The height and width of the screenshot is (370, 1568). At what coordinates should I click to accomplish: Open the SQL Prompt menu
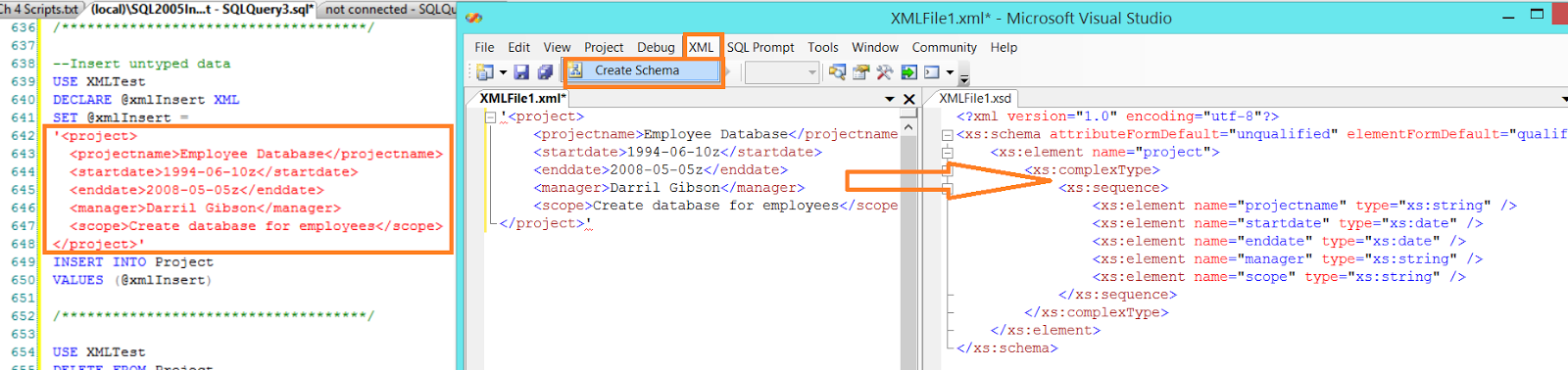(x=760, y=47)
